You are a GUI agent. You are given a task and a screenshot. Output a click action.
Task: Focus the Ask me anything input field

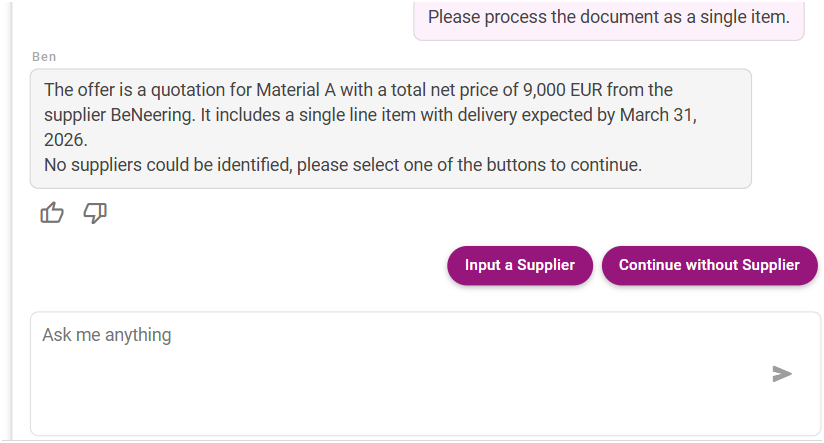pos(400,372)
